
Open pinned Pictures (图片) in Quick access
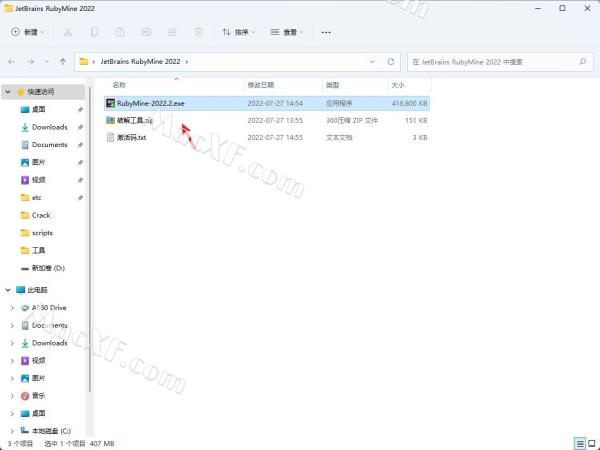pyautogui.click(x=38, y=162)
